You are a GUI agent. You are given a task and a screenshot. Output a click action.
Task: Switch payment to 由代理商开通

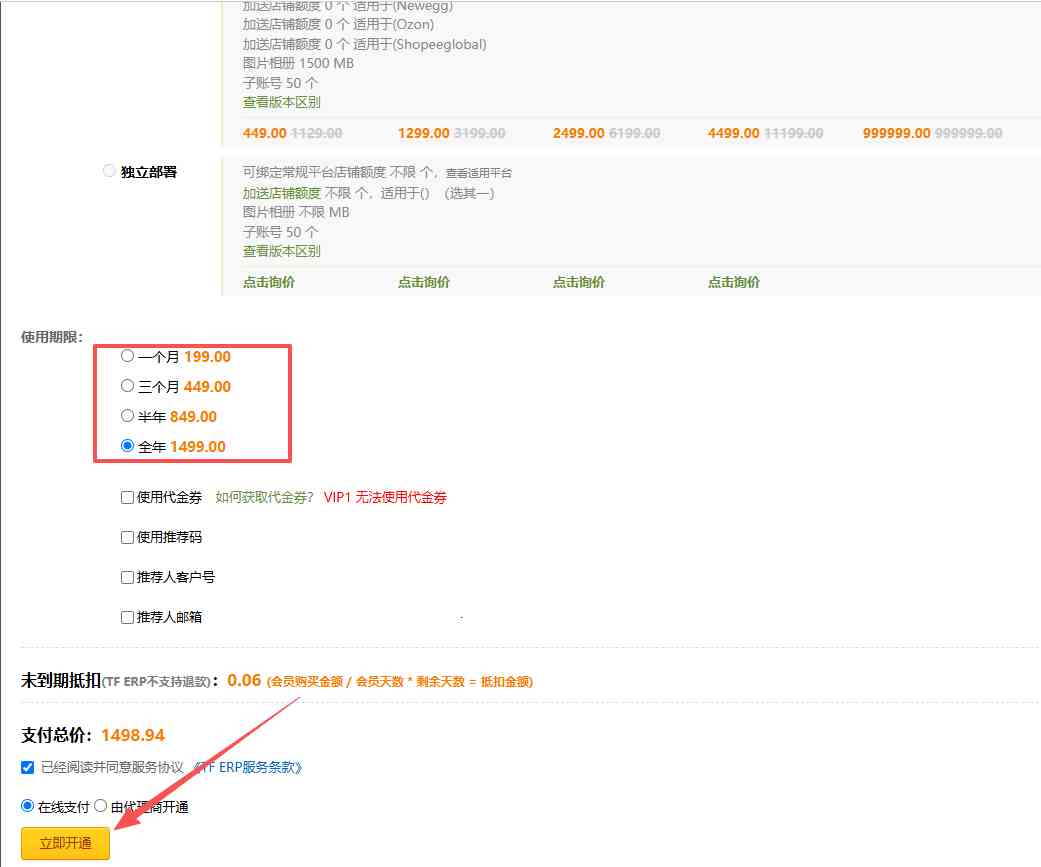(99, 805)
